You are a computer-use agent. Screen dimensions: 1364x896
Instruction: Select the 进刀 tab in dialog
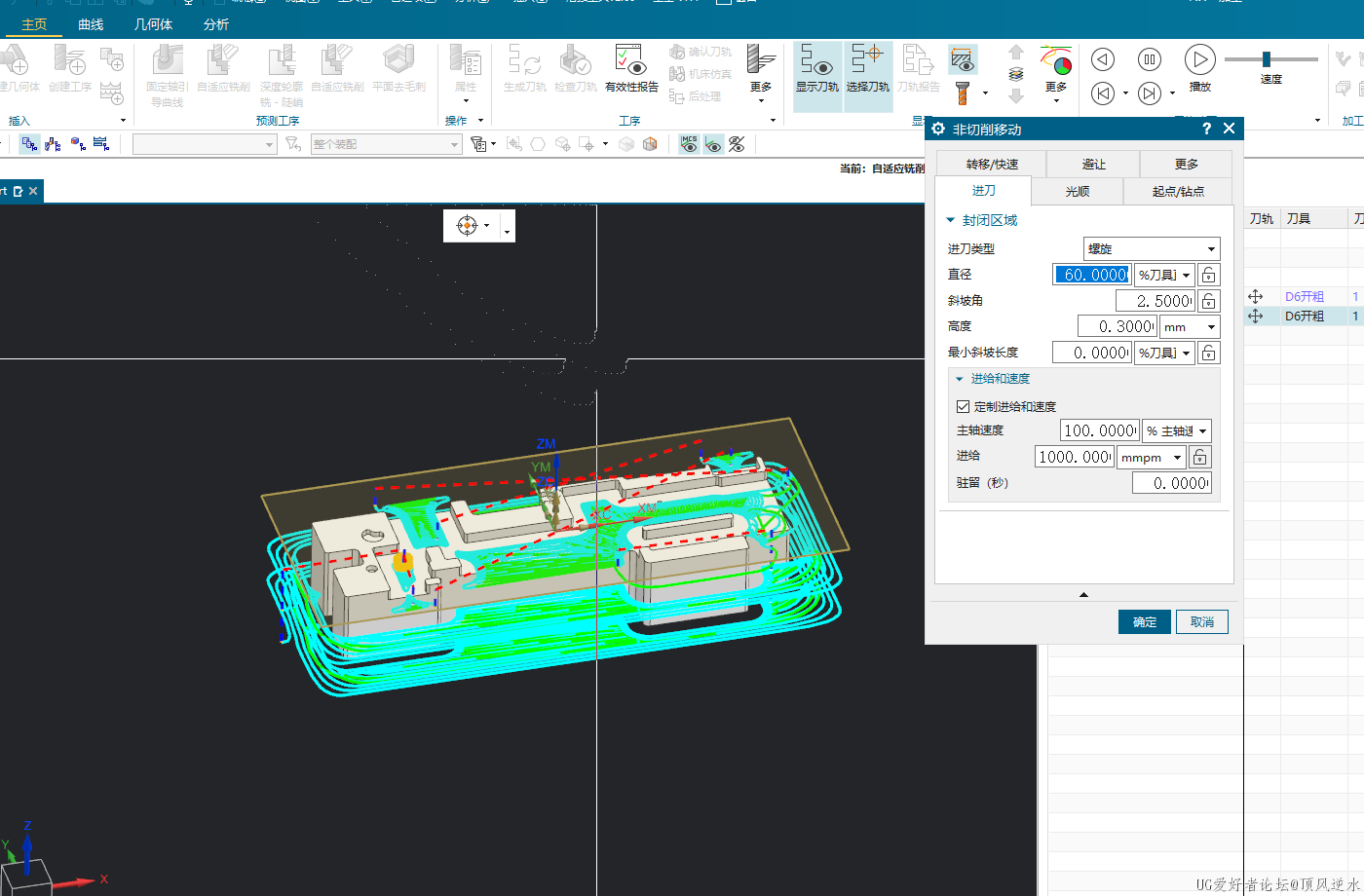tap(983, 190)
